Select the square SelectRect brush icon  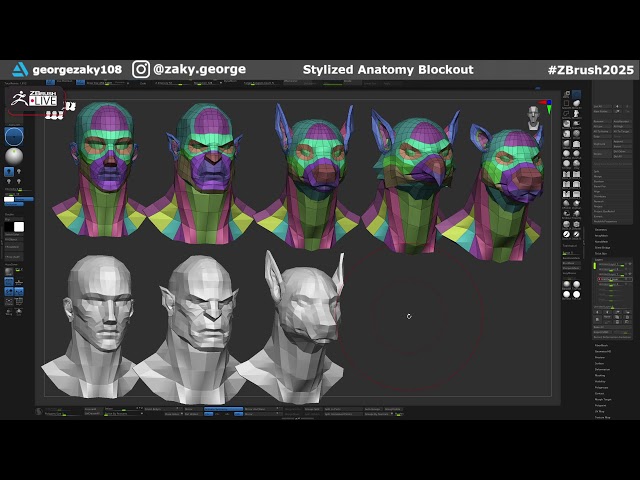(566, 103)
